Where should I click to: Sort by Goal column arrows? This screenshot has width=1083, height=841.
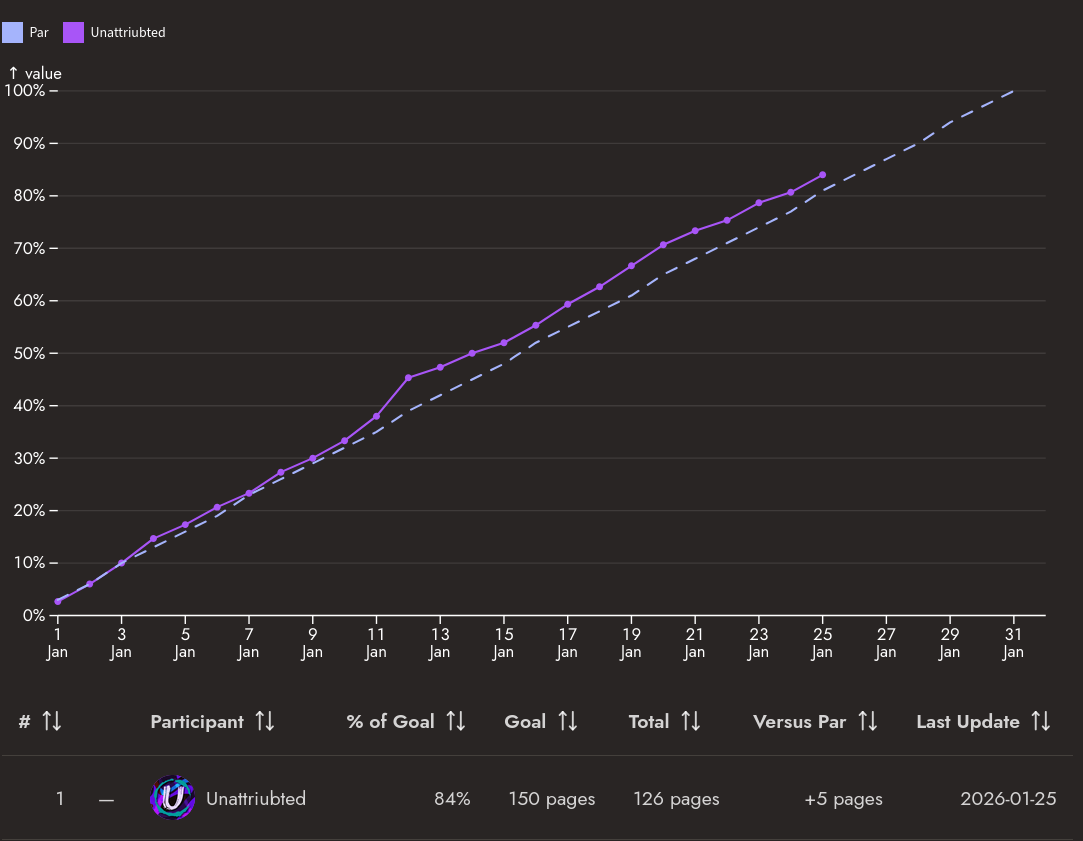[x=568, y=722]
